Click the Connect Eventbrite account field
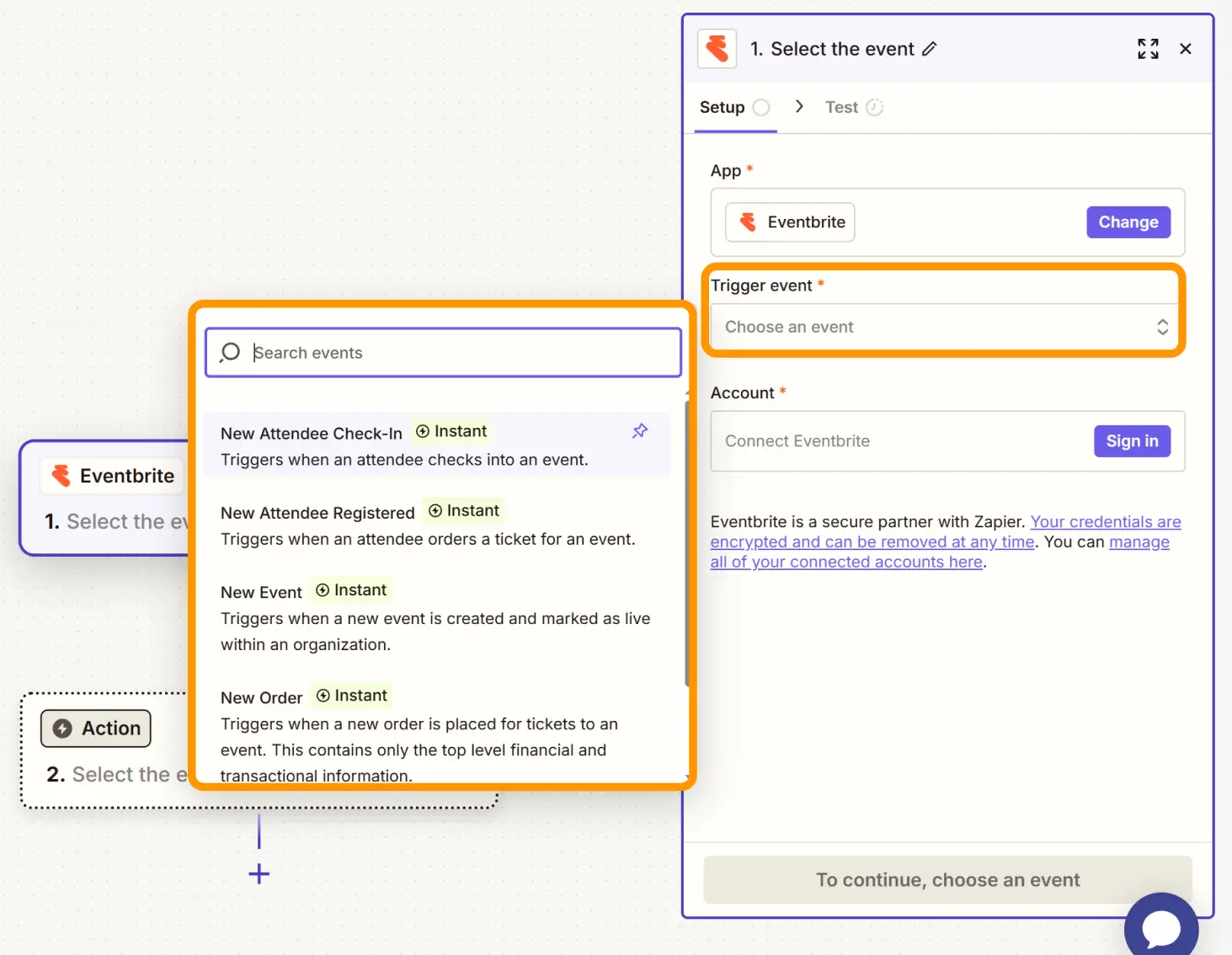The image size is (1232, 955). click(x=947, y=441)
